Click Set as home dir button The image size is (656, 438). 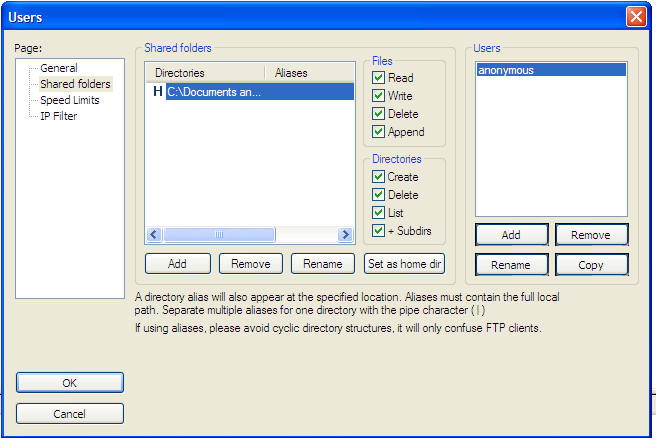click(404, 264)
